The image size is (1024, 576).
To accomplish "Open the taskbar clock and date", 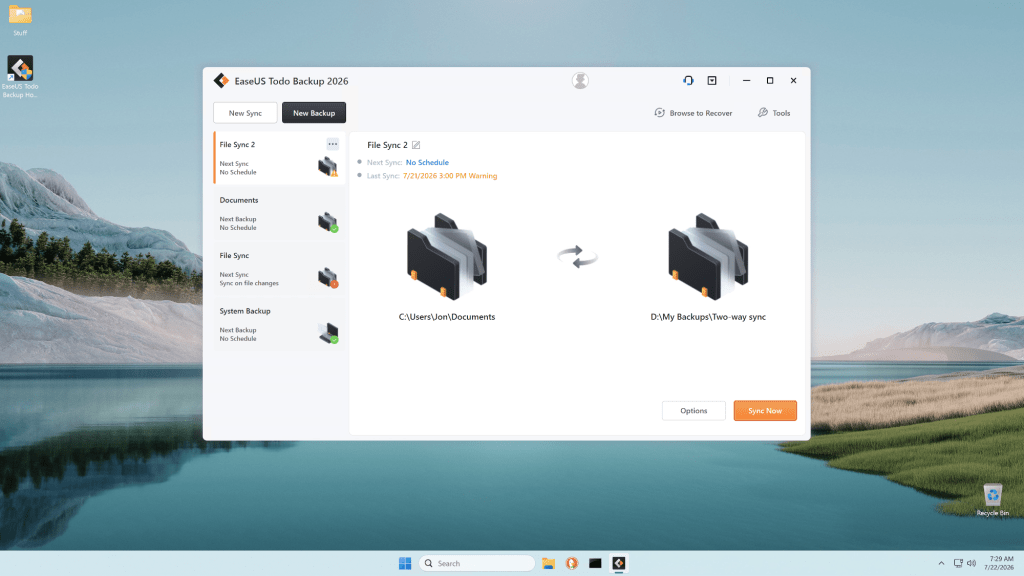I will [x=999, y=563].
